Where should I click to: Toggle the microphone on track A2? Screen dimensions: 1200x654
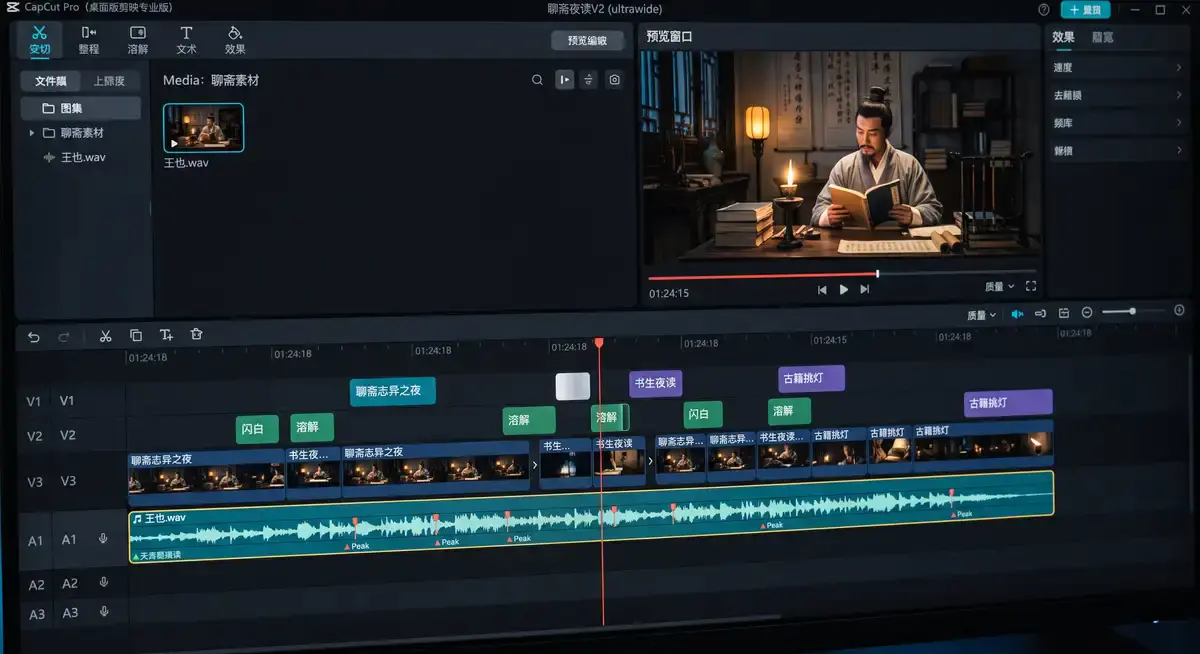103,583
